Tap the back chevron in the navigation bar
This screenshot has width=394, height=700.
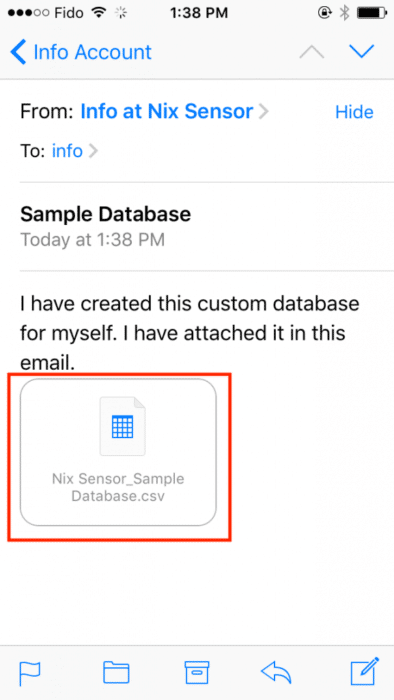pyautogui.click(x=18, y=52)
